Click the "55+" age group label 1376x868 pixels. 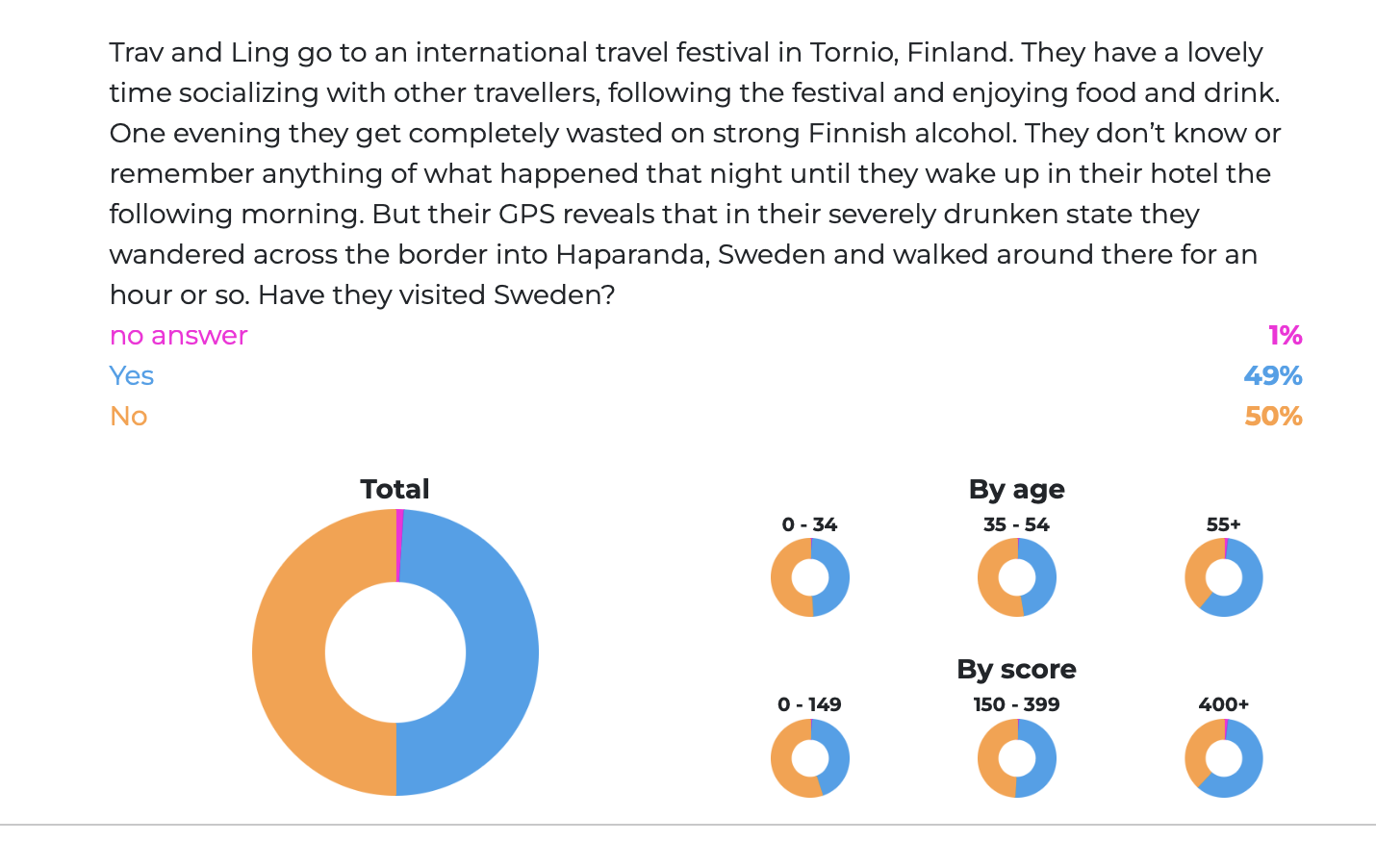[1223, 524]
